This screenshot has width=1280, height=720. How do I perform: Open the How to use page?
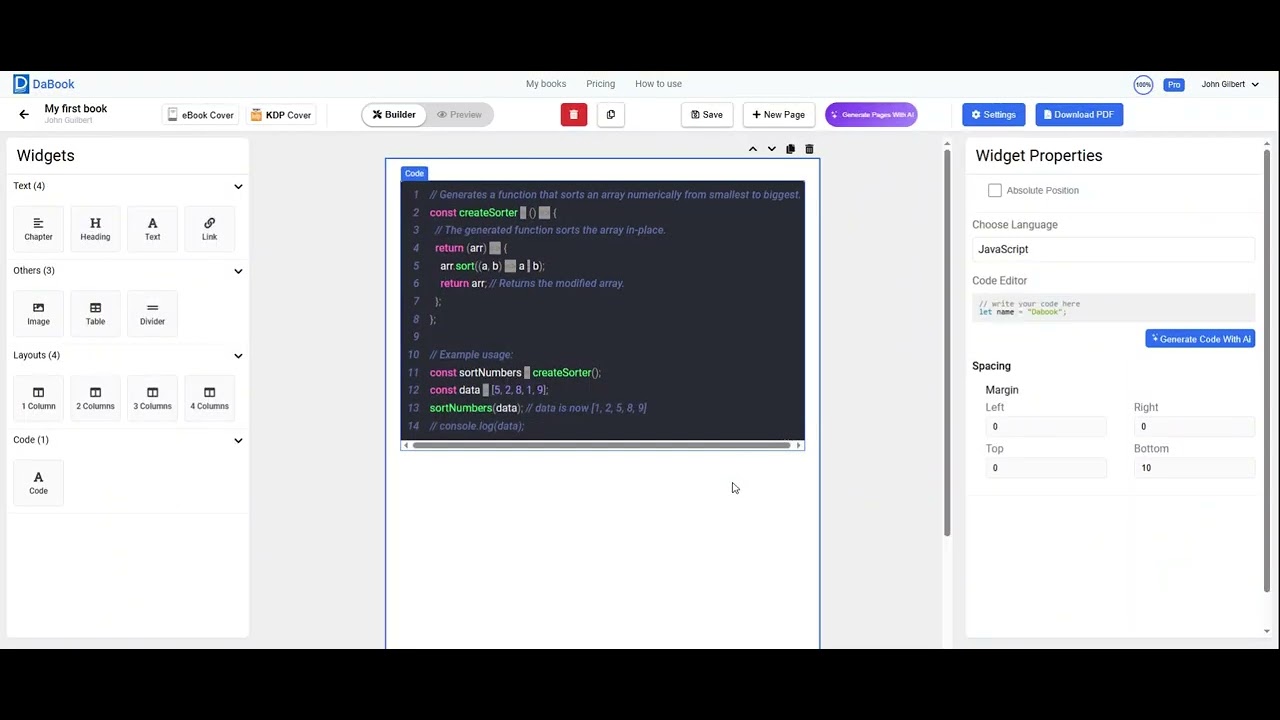(x=658, y=84)
